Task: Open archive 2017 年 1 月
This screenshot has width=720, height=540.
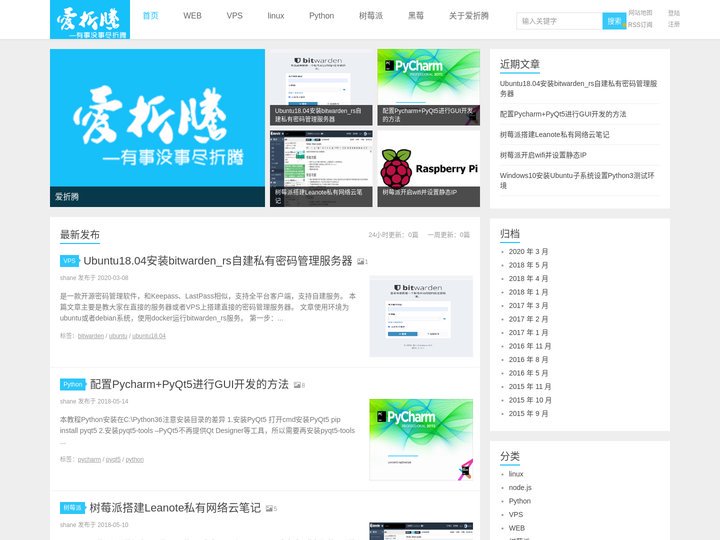Action: point(528,332)
